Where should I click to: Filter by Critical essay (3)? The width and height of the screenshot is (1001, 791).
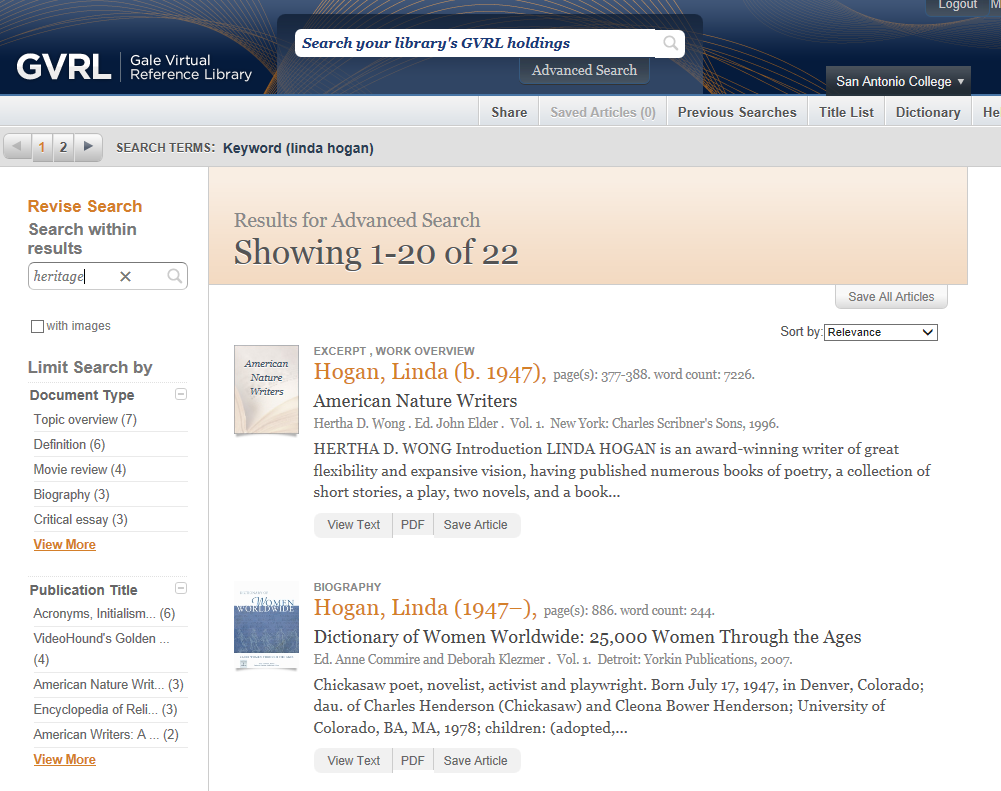tap(80, 519)
